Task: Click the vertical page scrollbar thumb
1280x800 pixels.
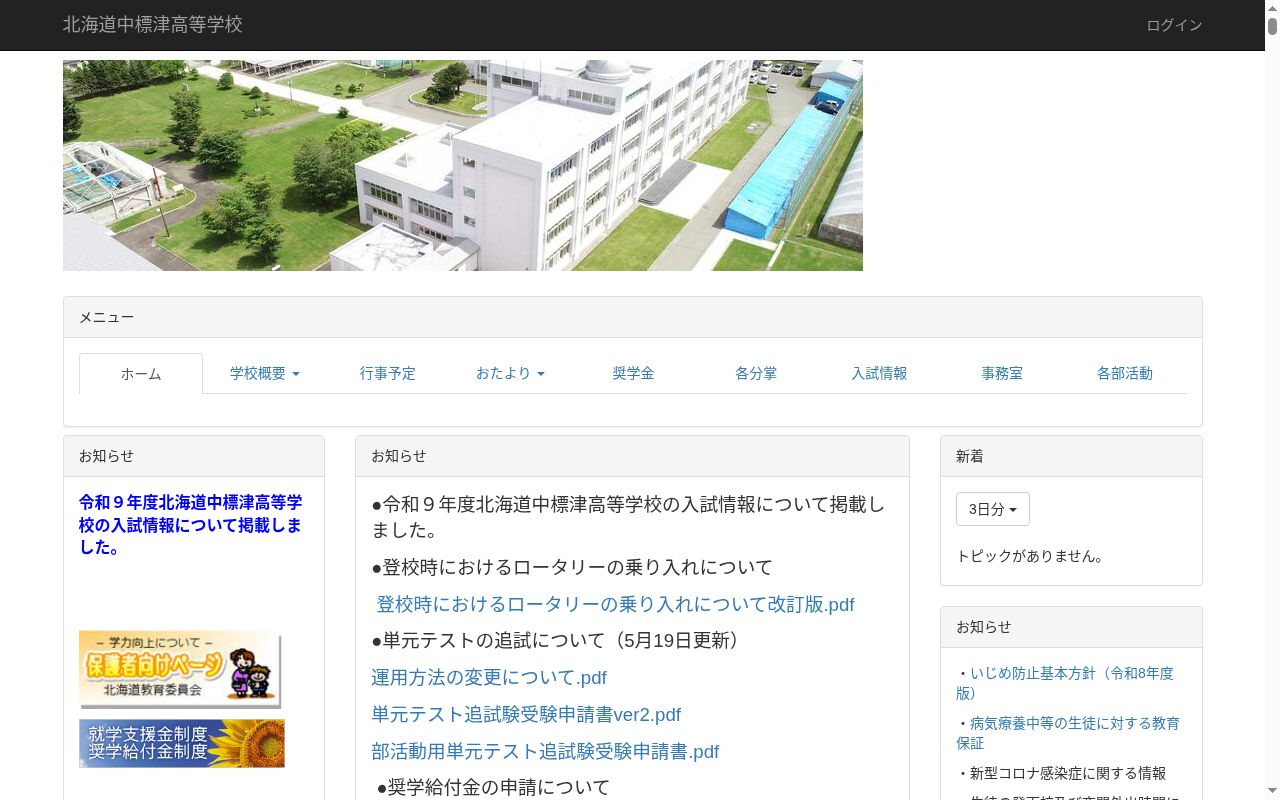Action: pos(1272,26)
